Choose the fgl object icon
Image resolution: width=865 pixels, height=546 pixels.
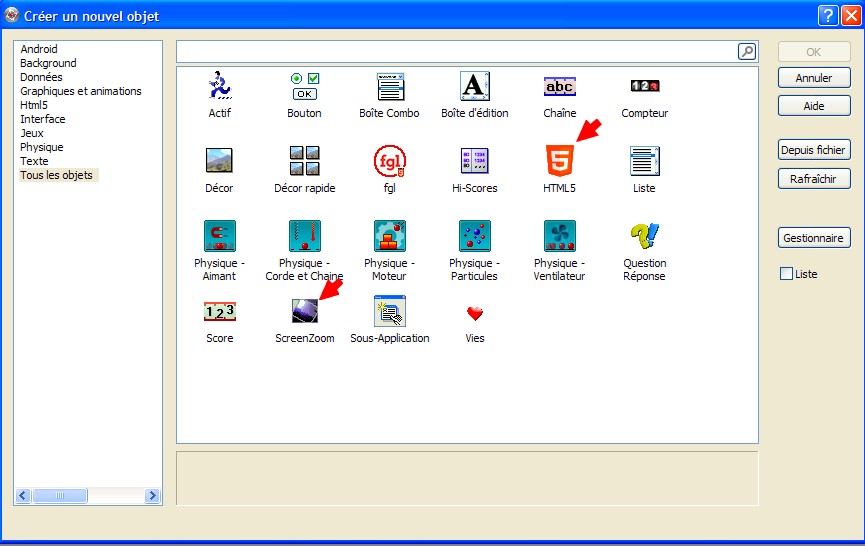pyautogui.click(x=389, y=160)
